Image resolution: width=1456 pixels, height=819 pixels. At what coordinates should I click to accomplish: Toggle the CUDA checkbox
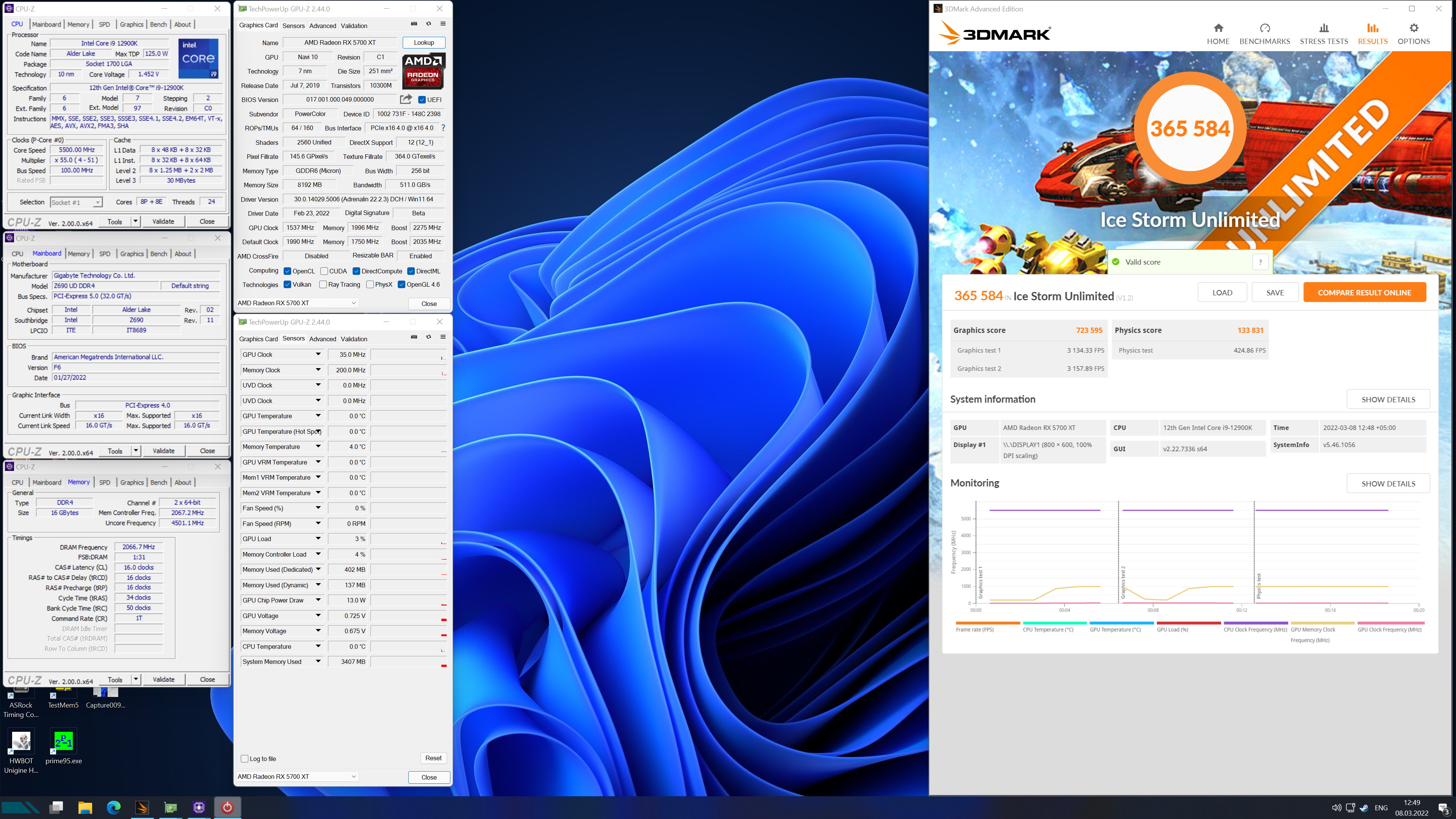click(324, 271)
